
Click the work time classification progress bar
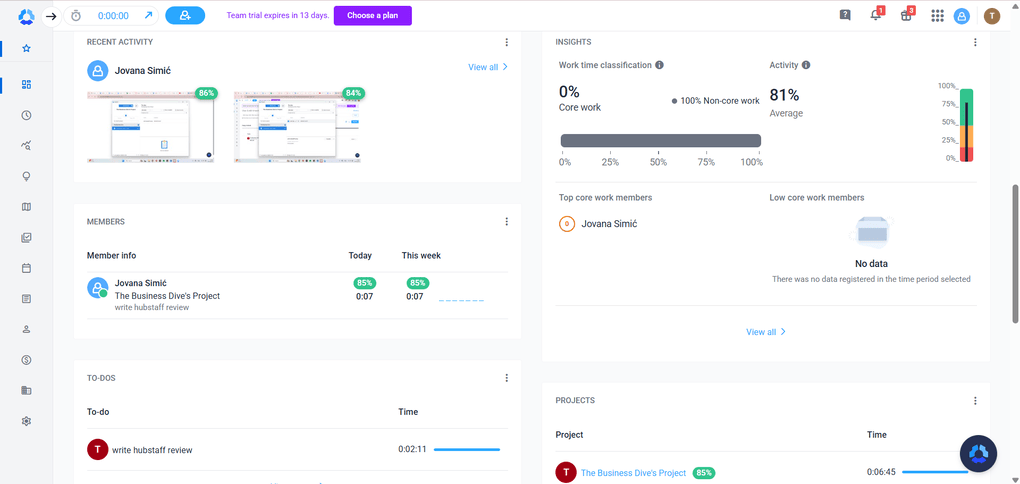point(661,141)
